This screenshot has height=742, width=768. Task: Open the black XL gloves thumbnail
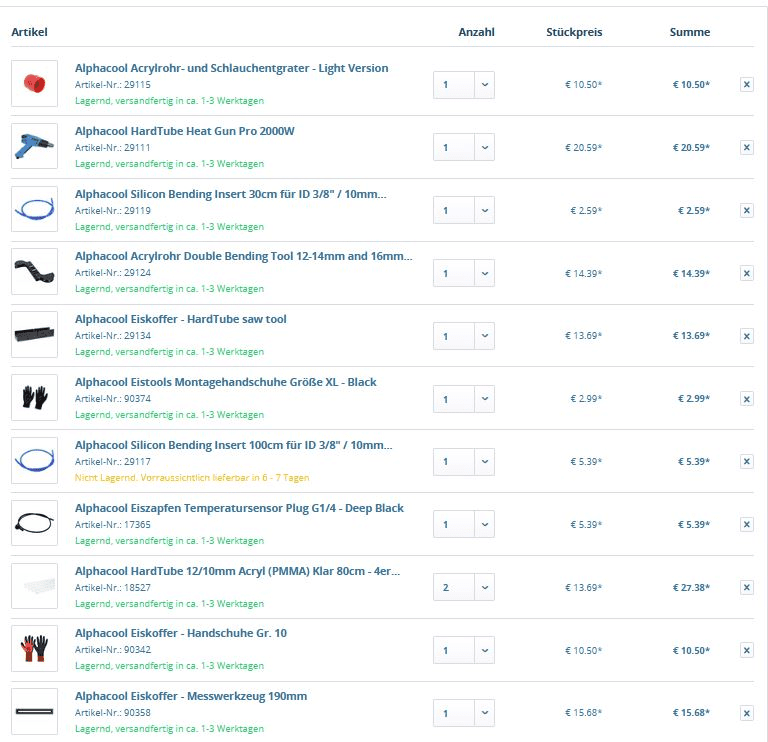coord(34,398)
